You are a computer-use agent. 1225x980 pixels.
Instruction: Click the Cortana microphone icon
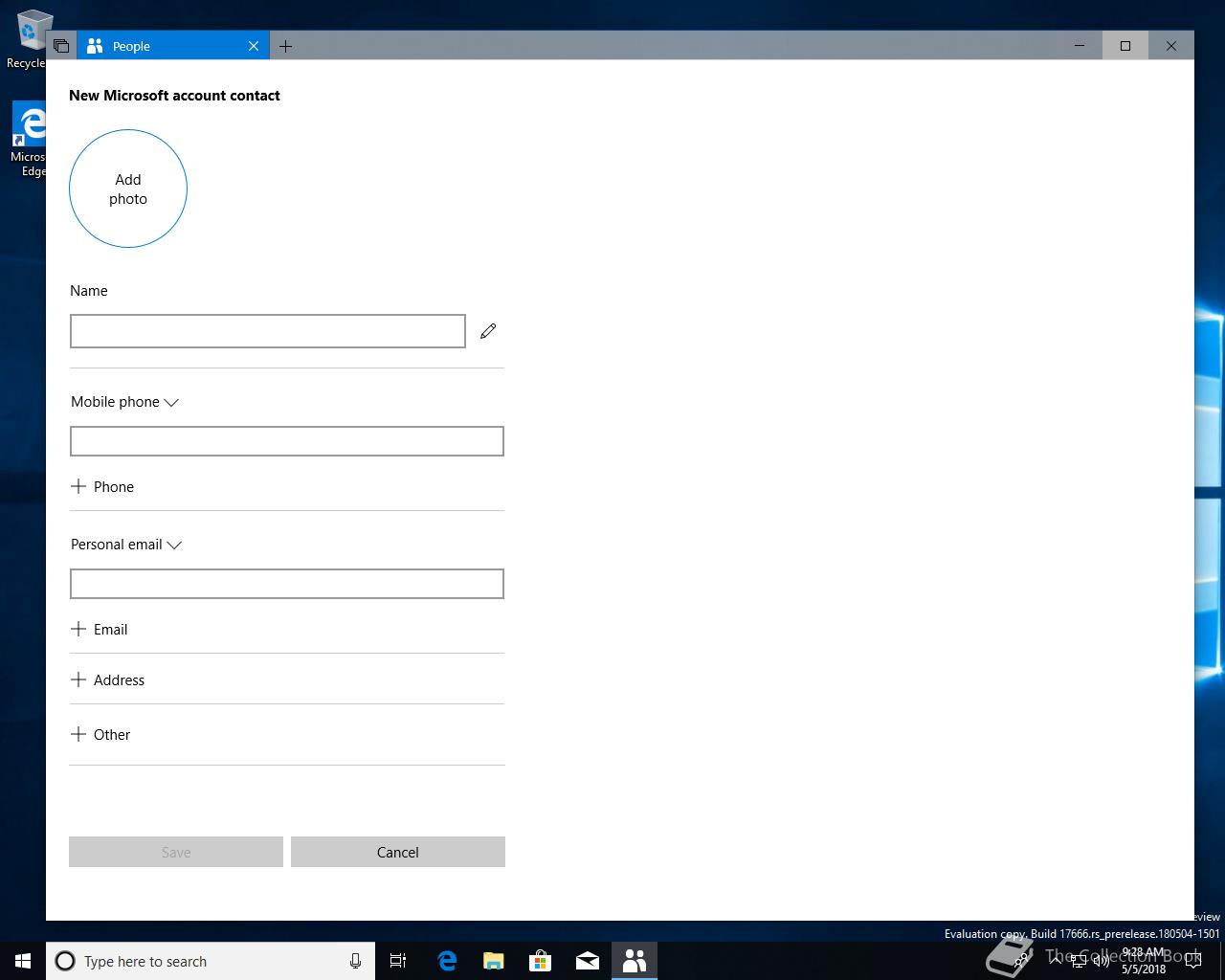[x=355, y=961]
